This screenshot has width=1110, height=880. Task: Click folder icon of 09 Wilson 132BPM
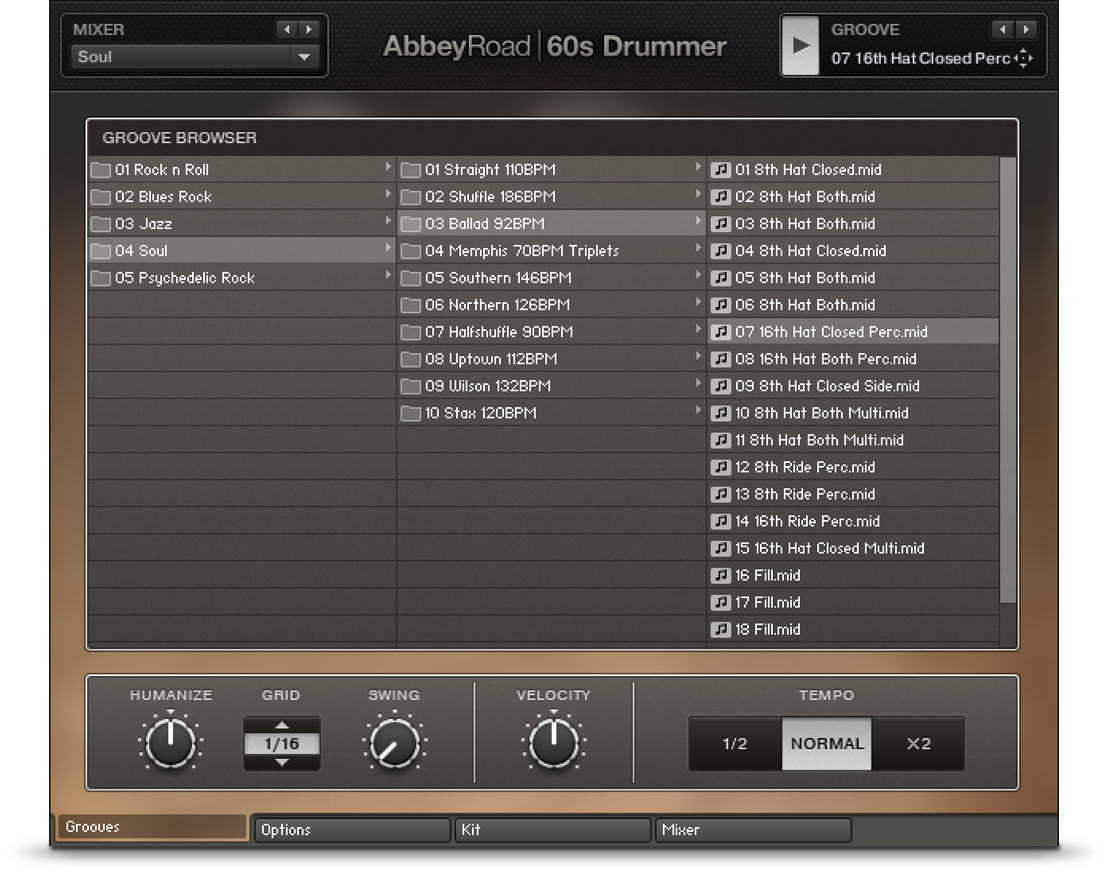411,387
